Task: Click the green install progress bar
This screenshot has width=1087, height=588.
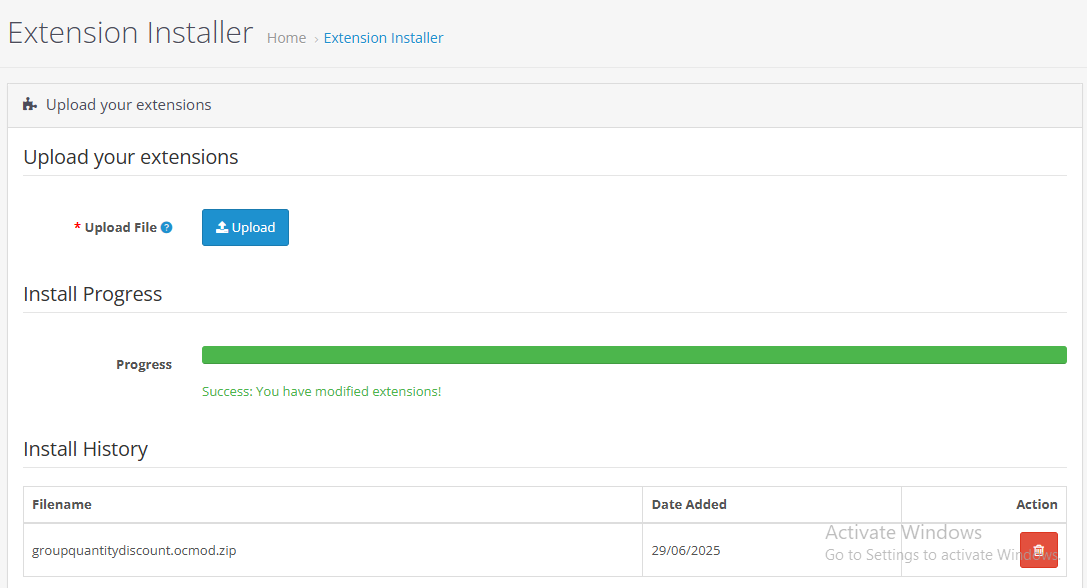Action: point(635,355)
